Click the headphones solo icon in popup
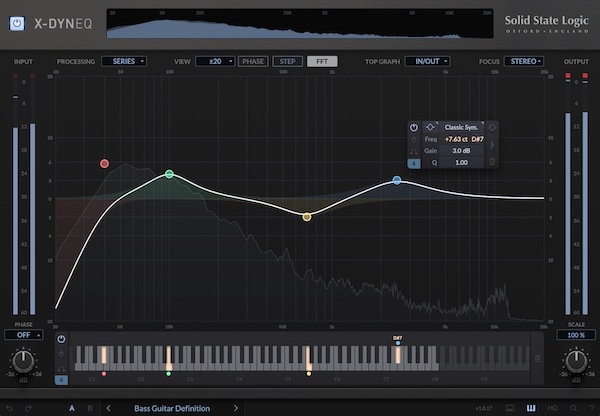 click(x=413, y=150)
